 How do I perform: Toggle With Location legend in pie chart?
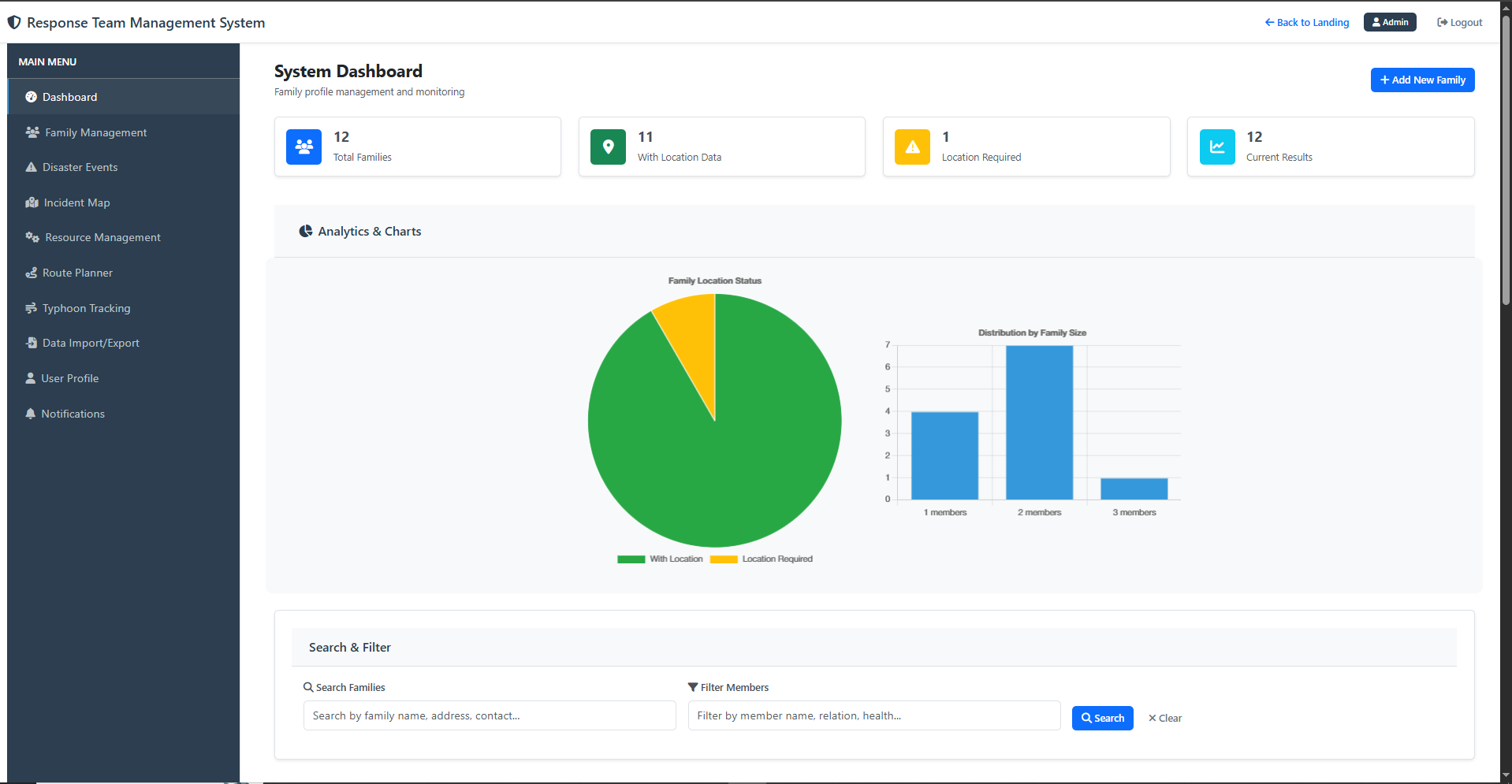click(661, 559)
